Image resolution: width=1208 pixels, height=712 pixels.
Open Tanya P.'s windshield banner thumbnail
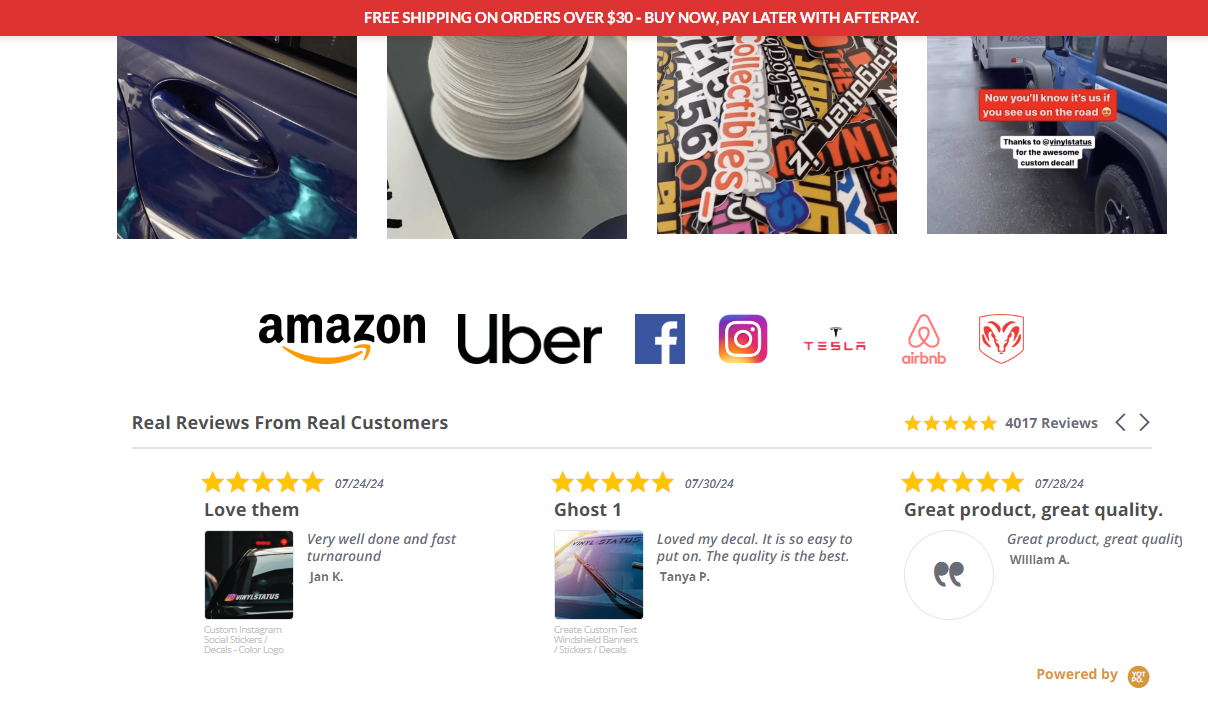599,575
